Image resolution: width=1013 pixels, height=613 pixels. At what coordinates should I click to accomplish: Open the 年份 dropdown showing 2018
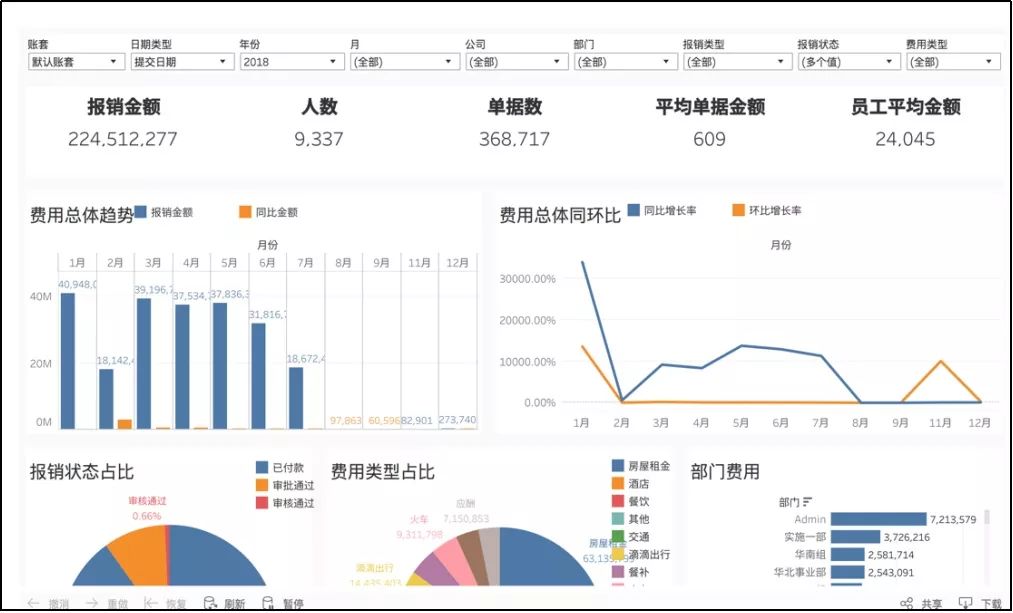click(x=292, y=62)
